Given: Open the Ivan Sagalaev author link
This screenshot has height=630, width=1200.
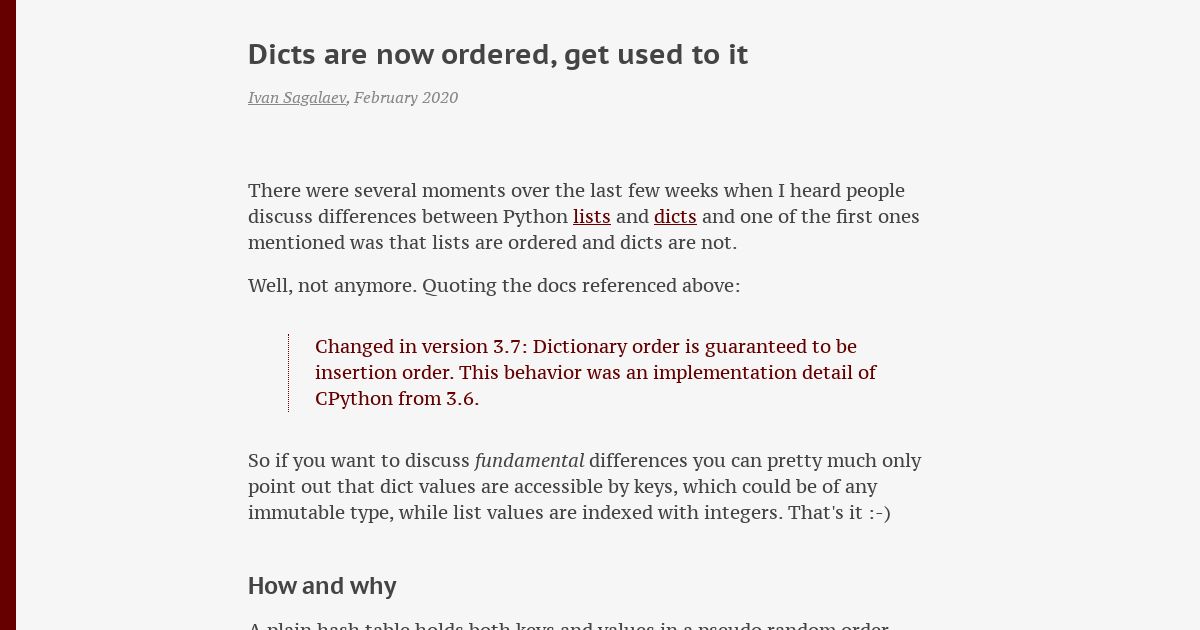Looking at the screenshot, I should pyautogui.click(x=297, y=98).
